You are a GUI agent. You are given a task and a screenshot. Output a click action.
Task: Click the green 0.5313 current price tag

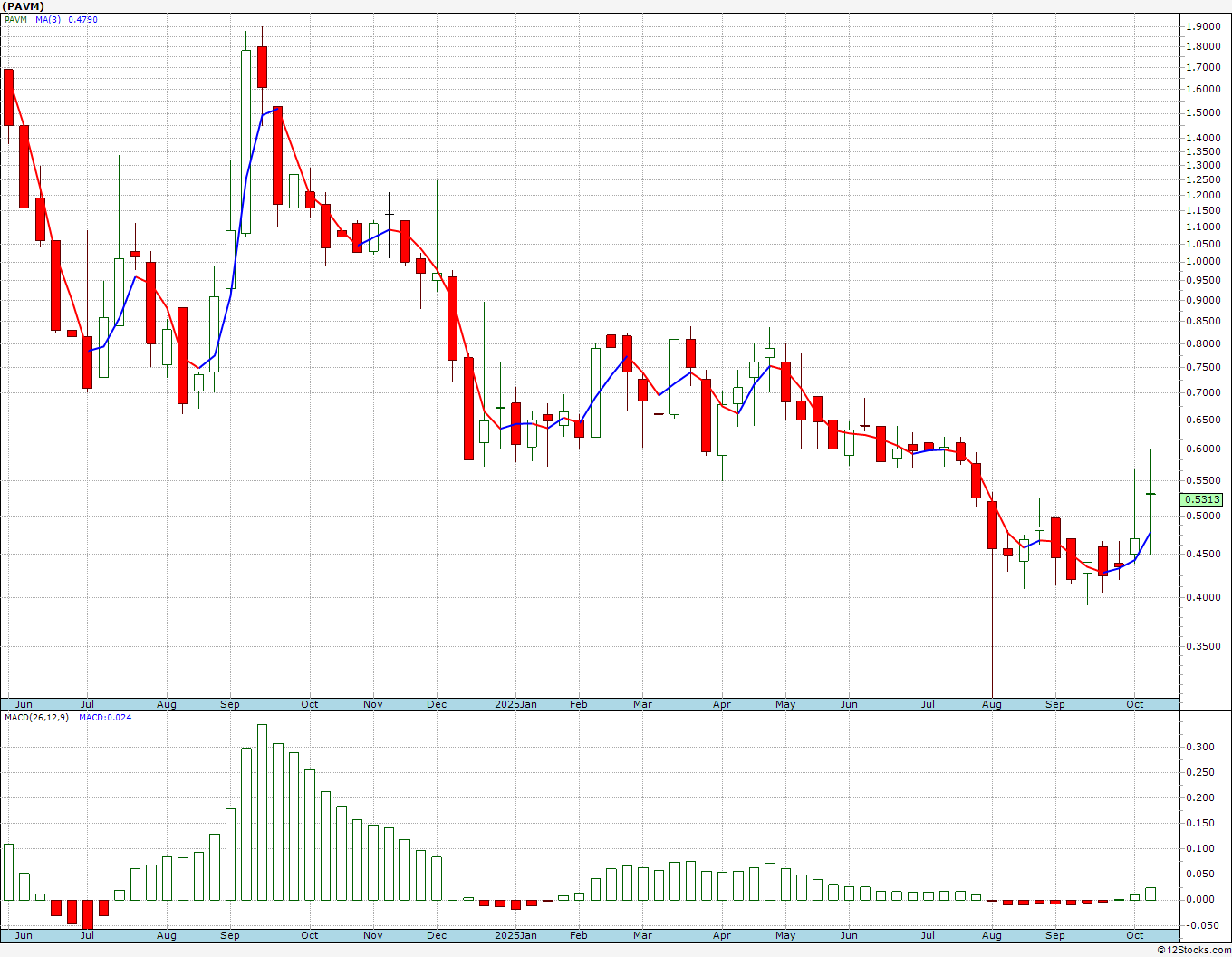[1203, 499]
